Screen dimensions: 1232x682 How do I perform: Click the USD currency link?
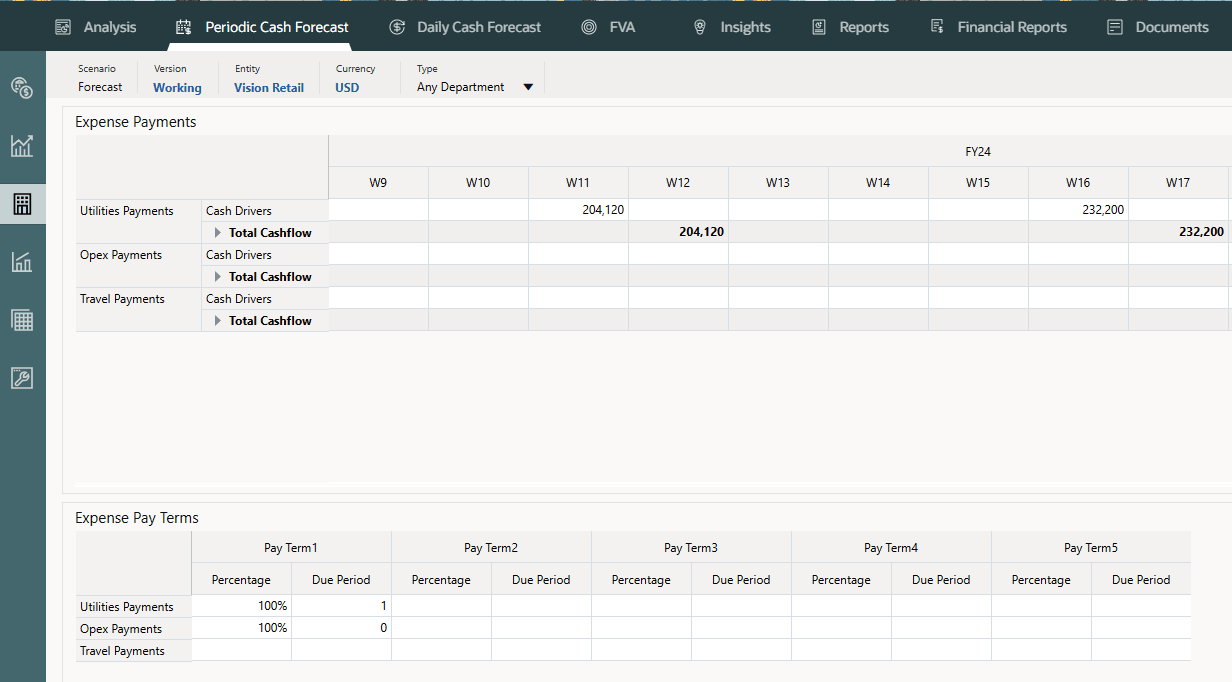(347, 88)
